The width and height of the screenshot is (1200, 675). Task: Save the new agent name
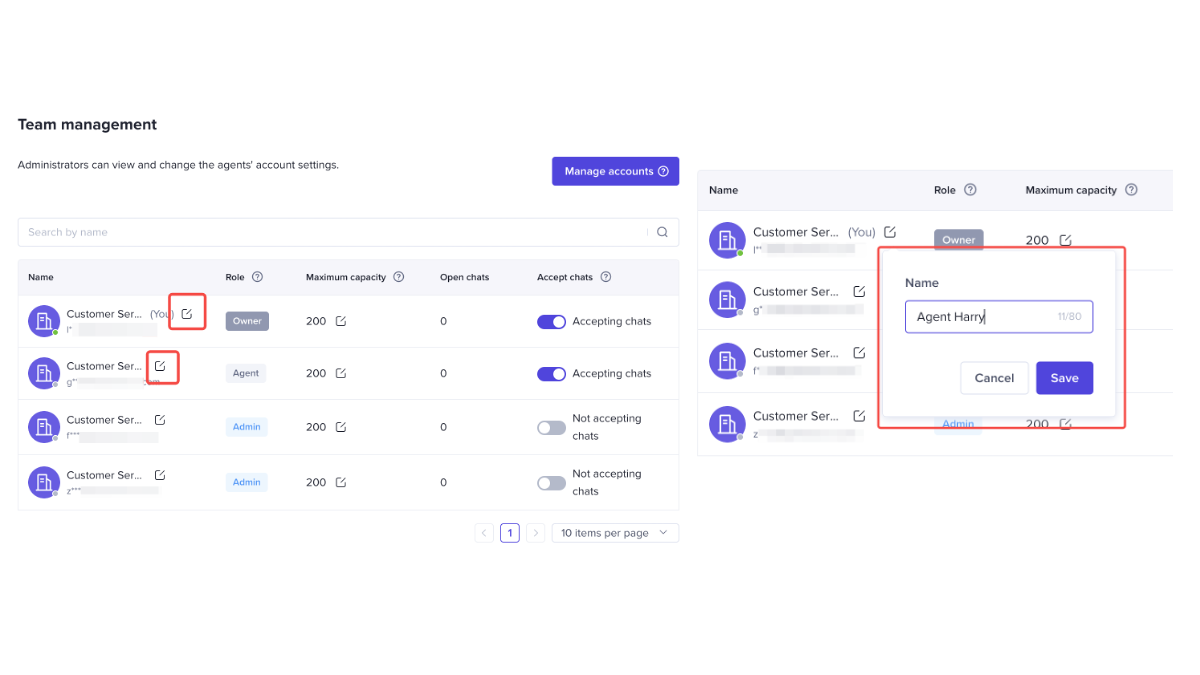1064,378
